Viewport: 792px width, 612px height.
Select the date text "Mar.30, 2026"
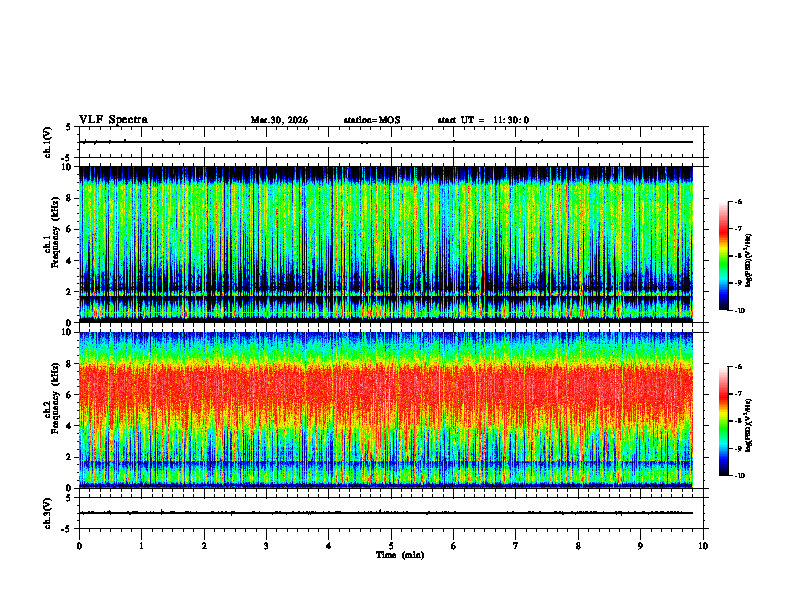(x=279, y=120)
